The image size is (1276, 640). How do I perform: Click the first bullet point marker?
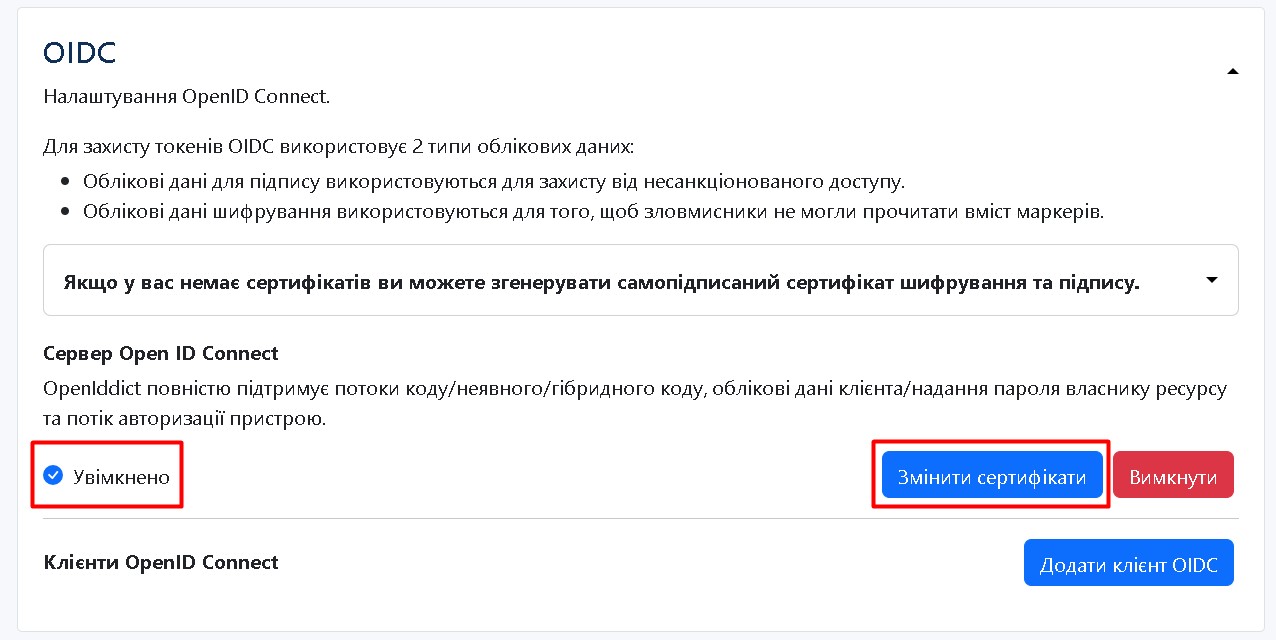click(x=65, y=183)
